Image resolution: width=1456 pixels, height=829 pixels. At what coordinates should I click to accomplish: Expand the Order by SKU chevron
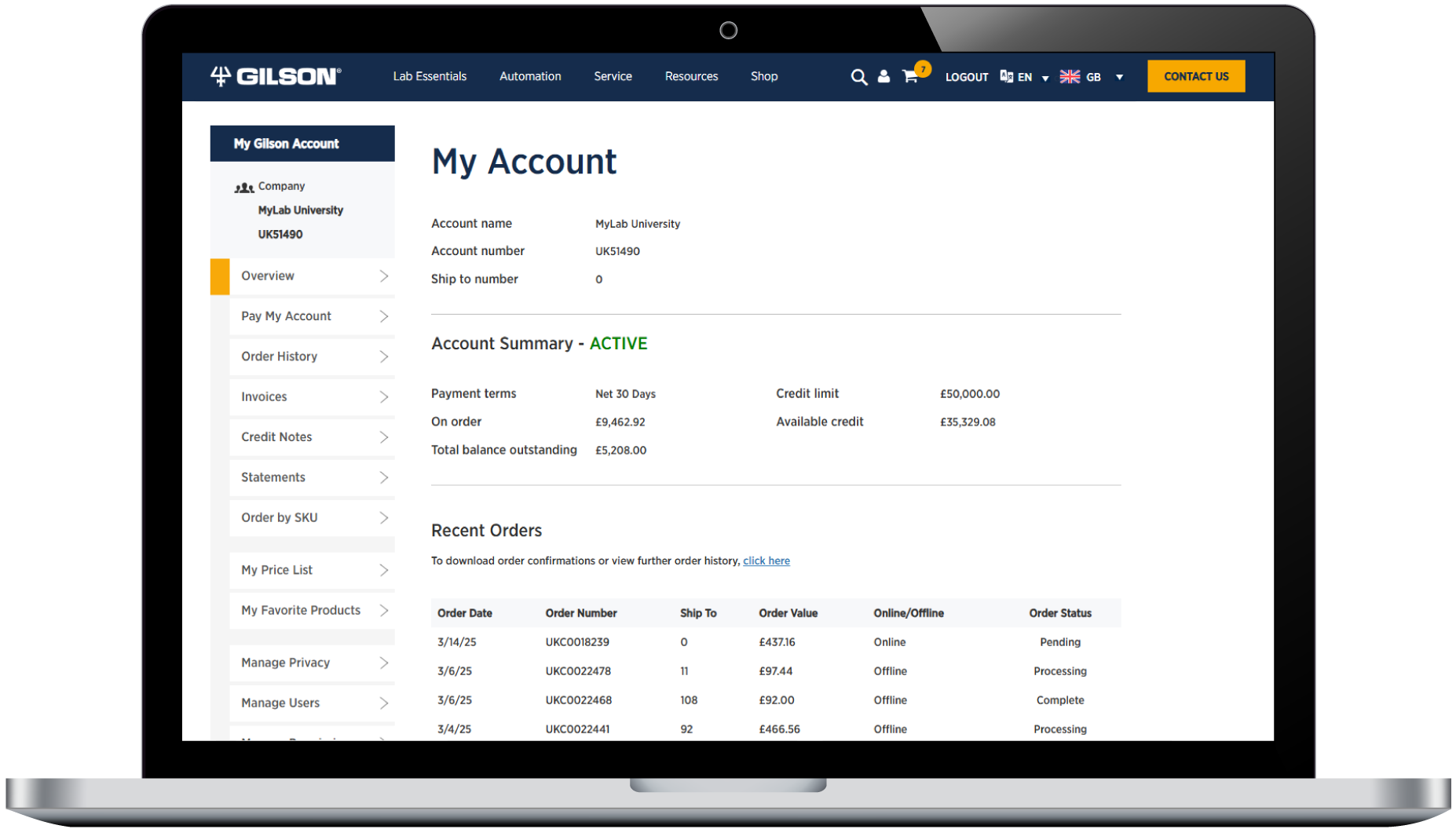click(384, 518)
